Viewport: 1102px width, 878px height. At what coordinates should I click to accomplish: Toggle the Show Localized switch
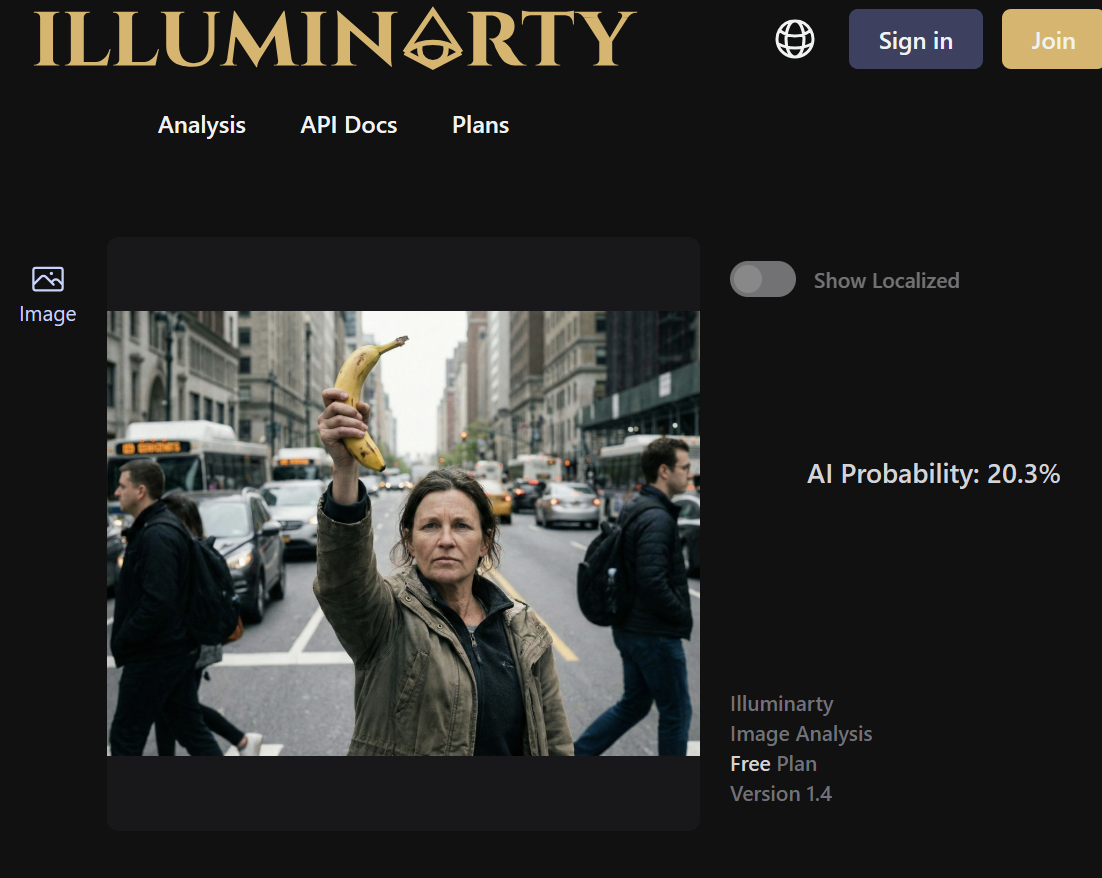pos(763,279)
